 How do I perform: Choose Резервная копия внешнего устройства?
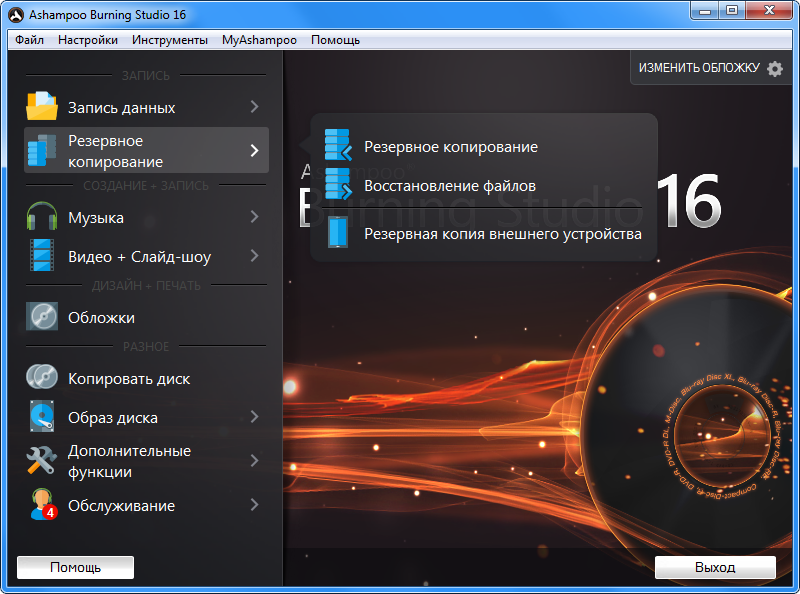tap(503, 234)
